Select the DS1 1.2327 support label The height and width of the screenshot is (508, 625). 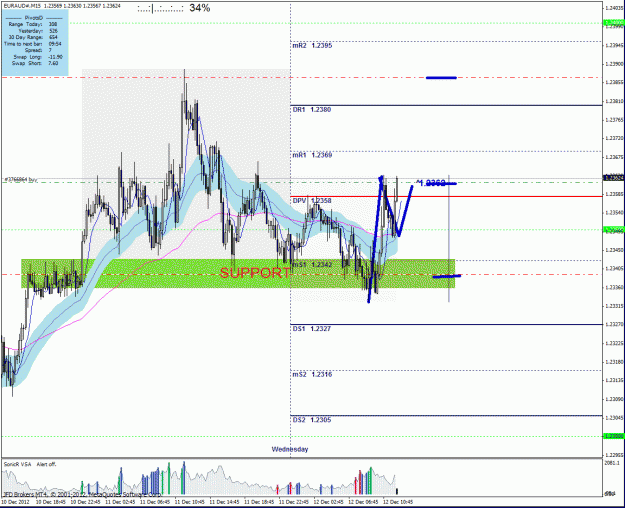pos(312,329)
